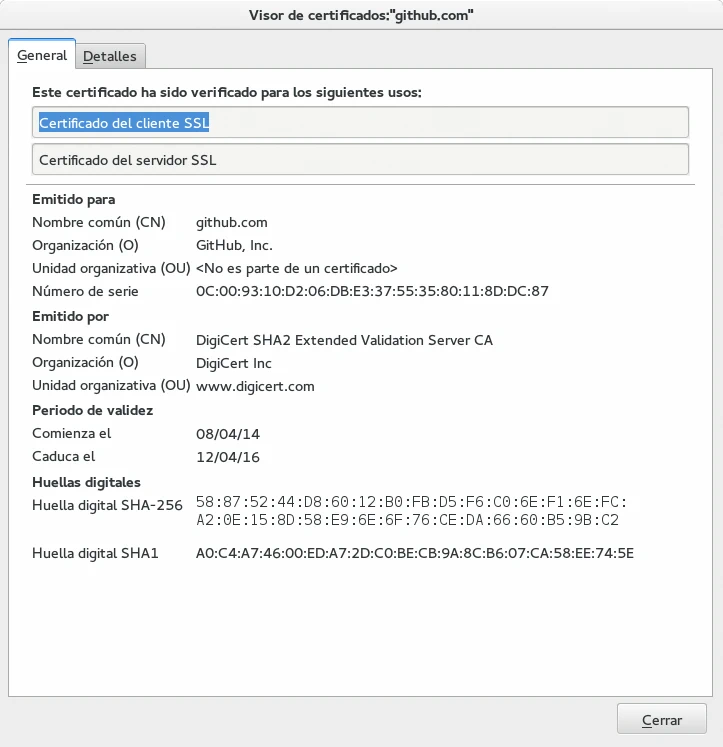Switch to the Detalles tab
Viewport: 723px width, 747px height.
point(110,57)
